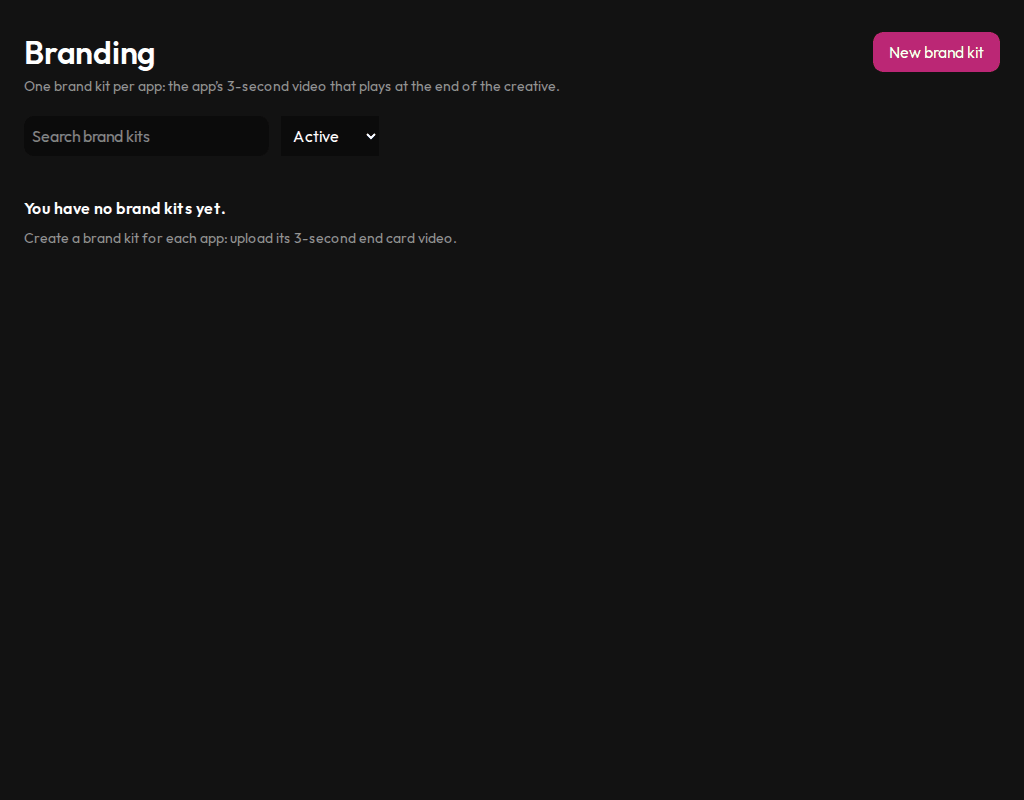
Task: Click the 'You have no brand kits yet.' message
Action: (x=125, y=208)
